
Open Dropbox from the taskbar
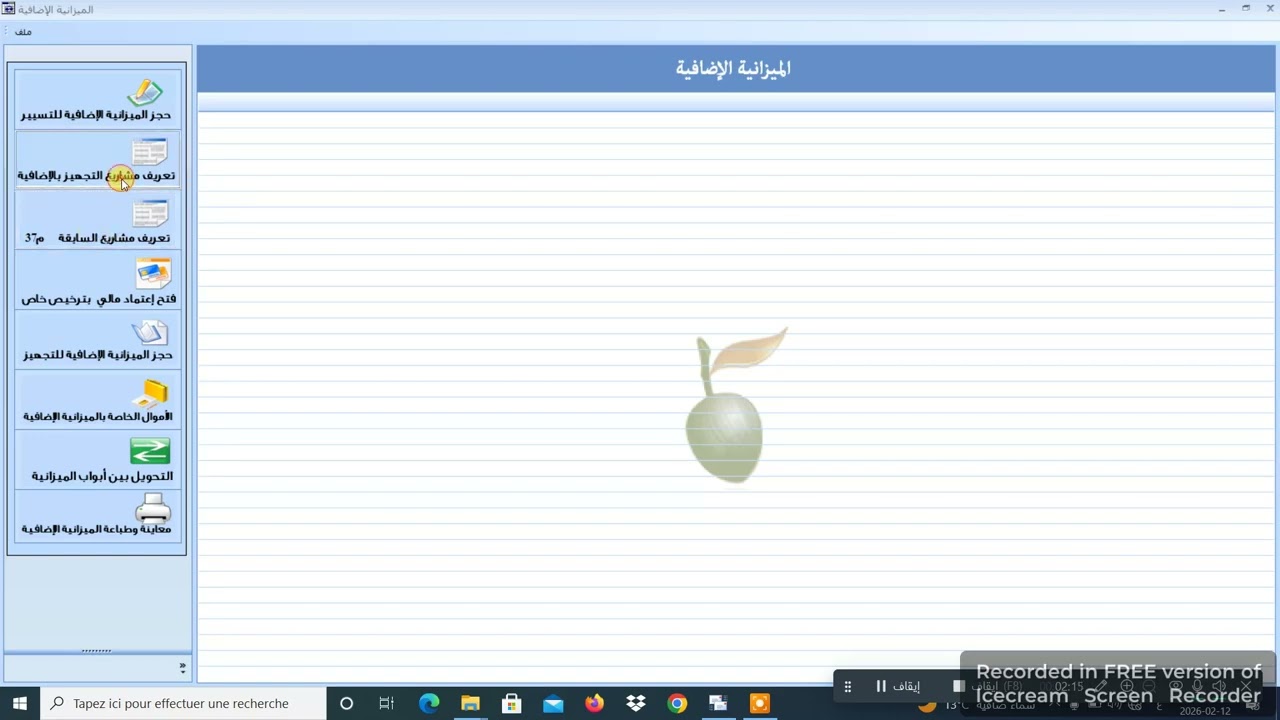point(636,704)
